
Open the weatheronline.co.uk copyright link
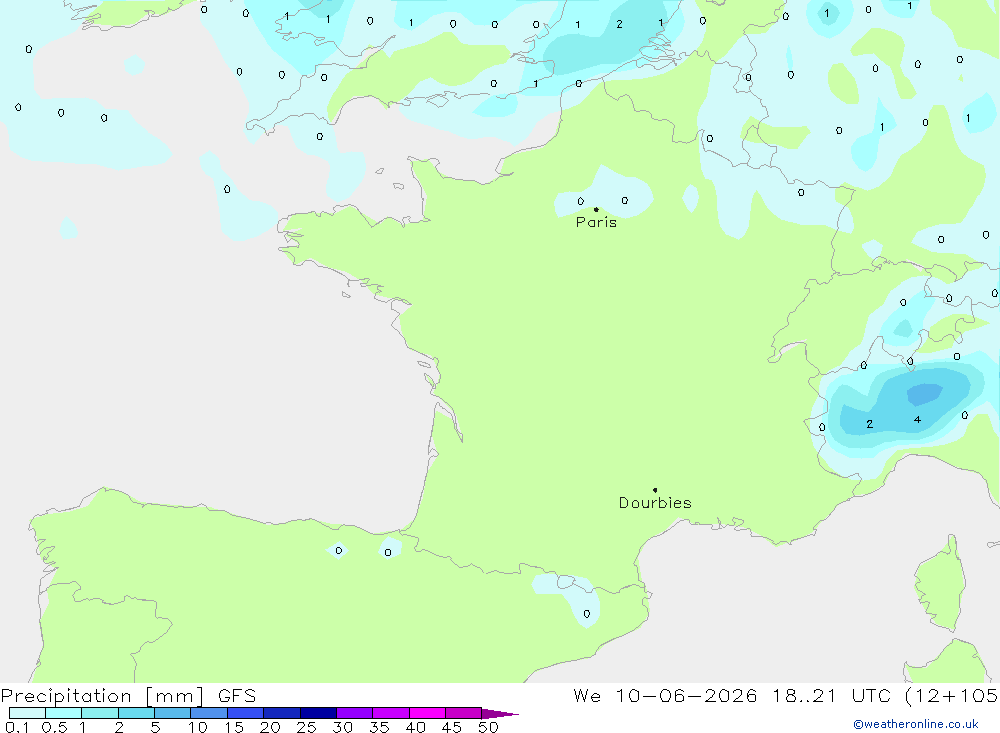(916, 724)
